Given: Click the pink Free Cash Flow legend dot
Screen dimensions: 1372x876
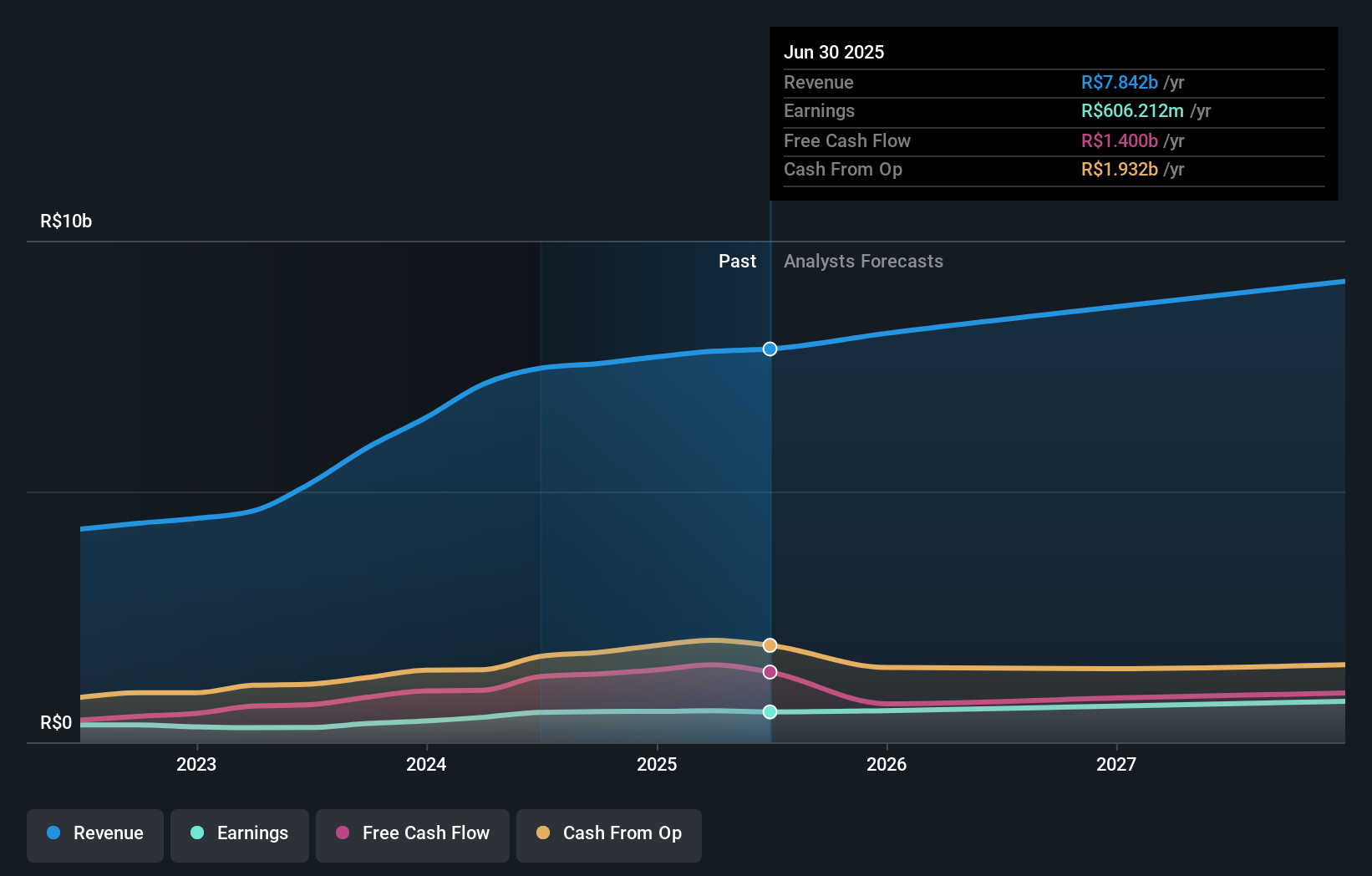Looking at the screenshot, I should click(343, 833).
